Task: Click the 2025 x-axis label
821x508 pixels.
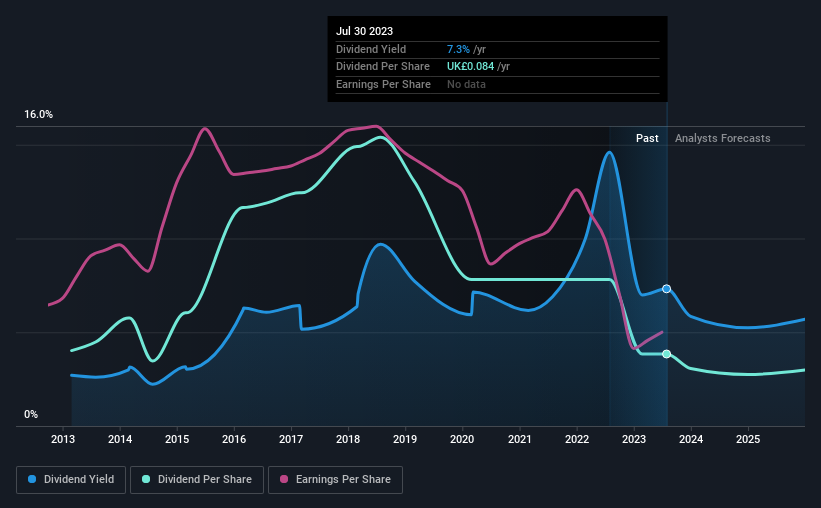Action: coord(748,439)
